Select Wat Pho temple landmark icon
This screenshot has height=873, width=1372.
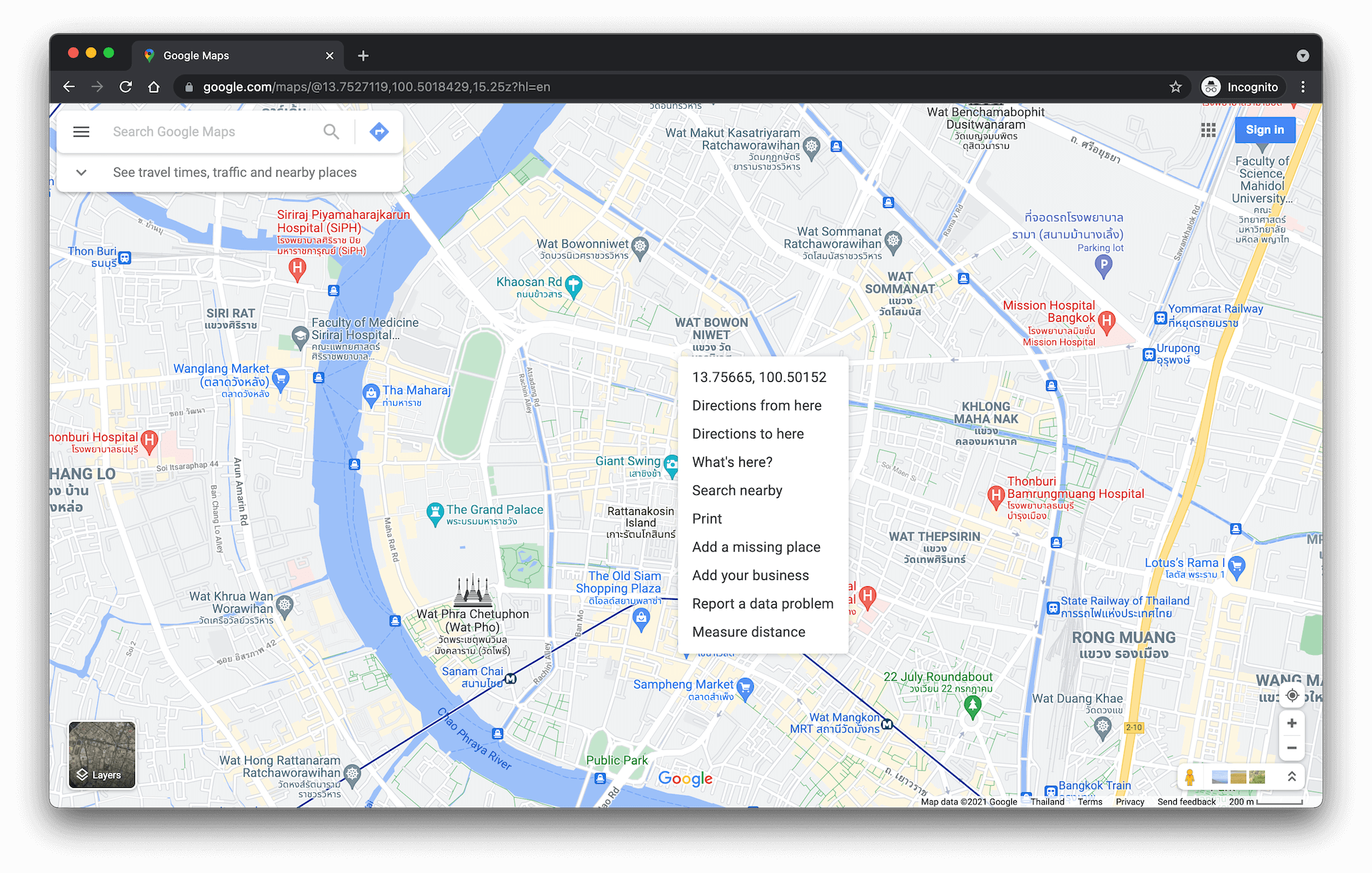[x=472, y=591]
